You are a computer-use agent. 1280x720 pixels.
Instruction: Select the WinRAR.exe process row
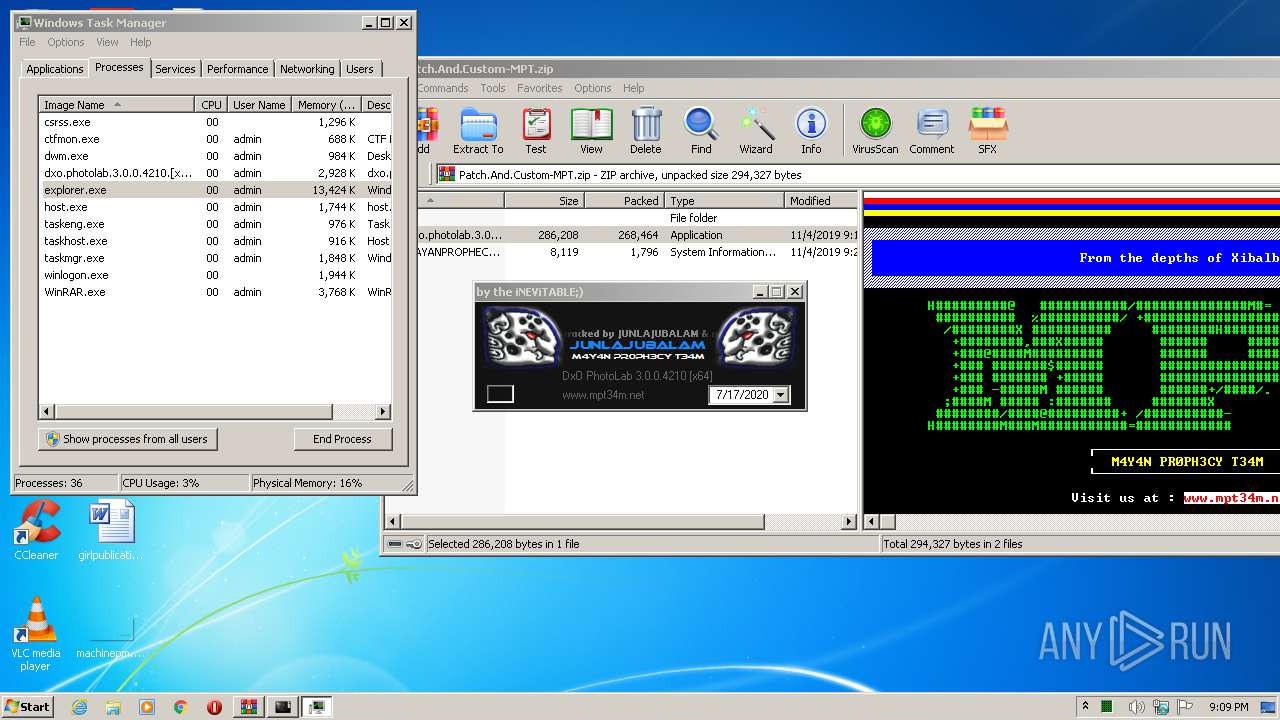[x=215, y=292]
